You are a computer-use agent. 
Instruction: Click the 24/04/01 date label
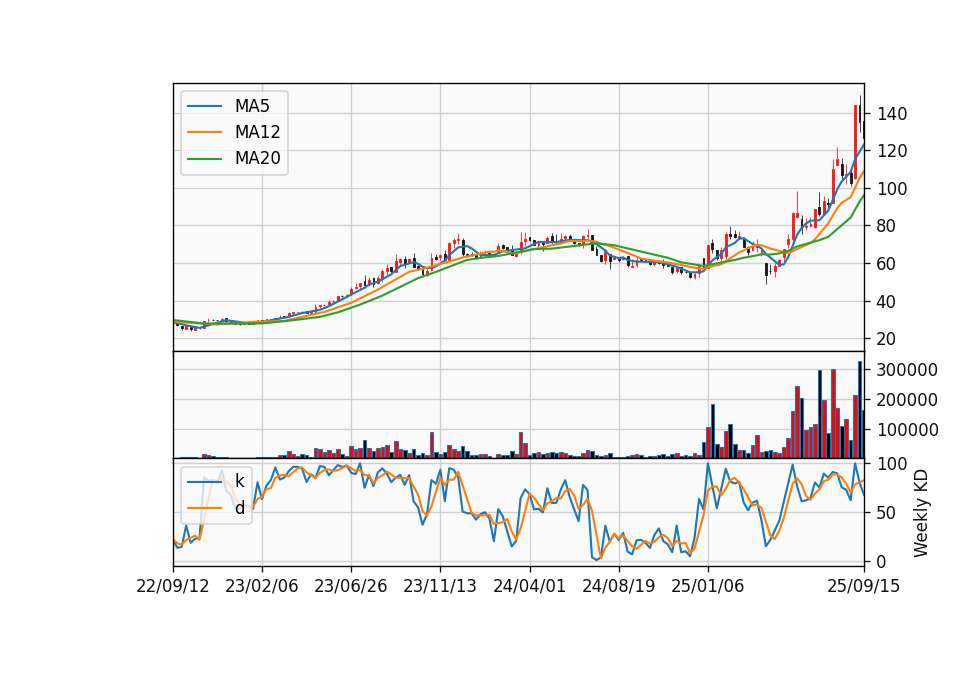coord(530,586)
